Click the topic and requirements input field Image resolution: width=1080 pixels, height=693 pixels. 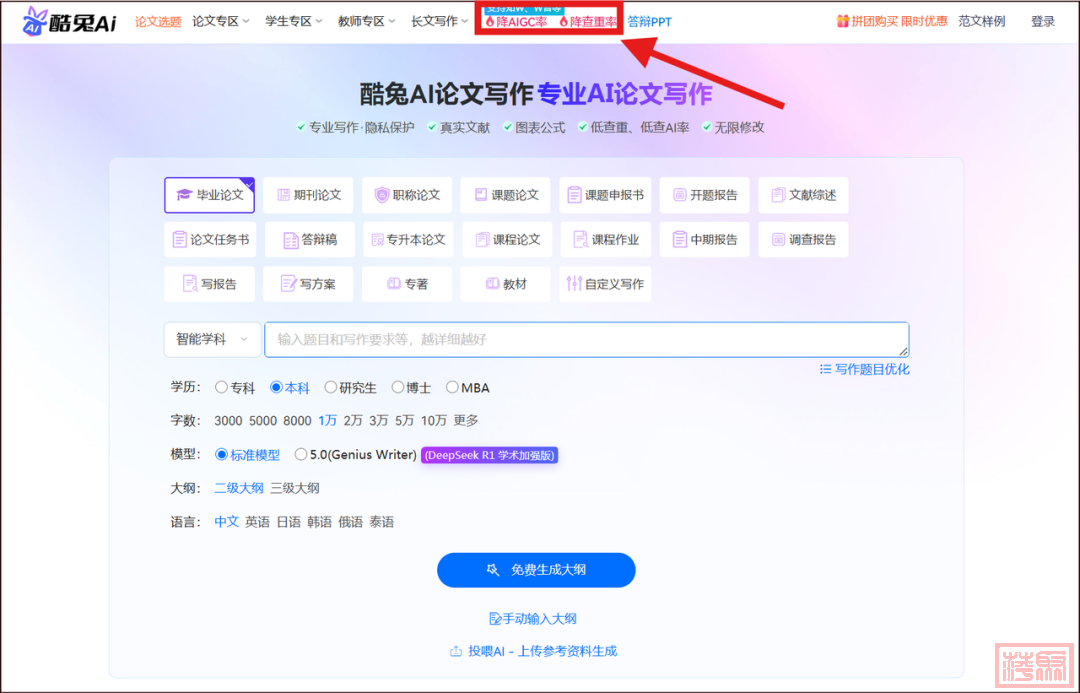(585, 339)
